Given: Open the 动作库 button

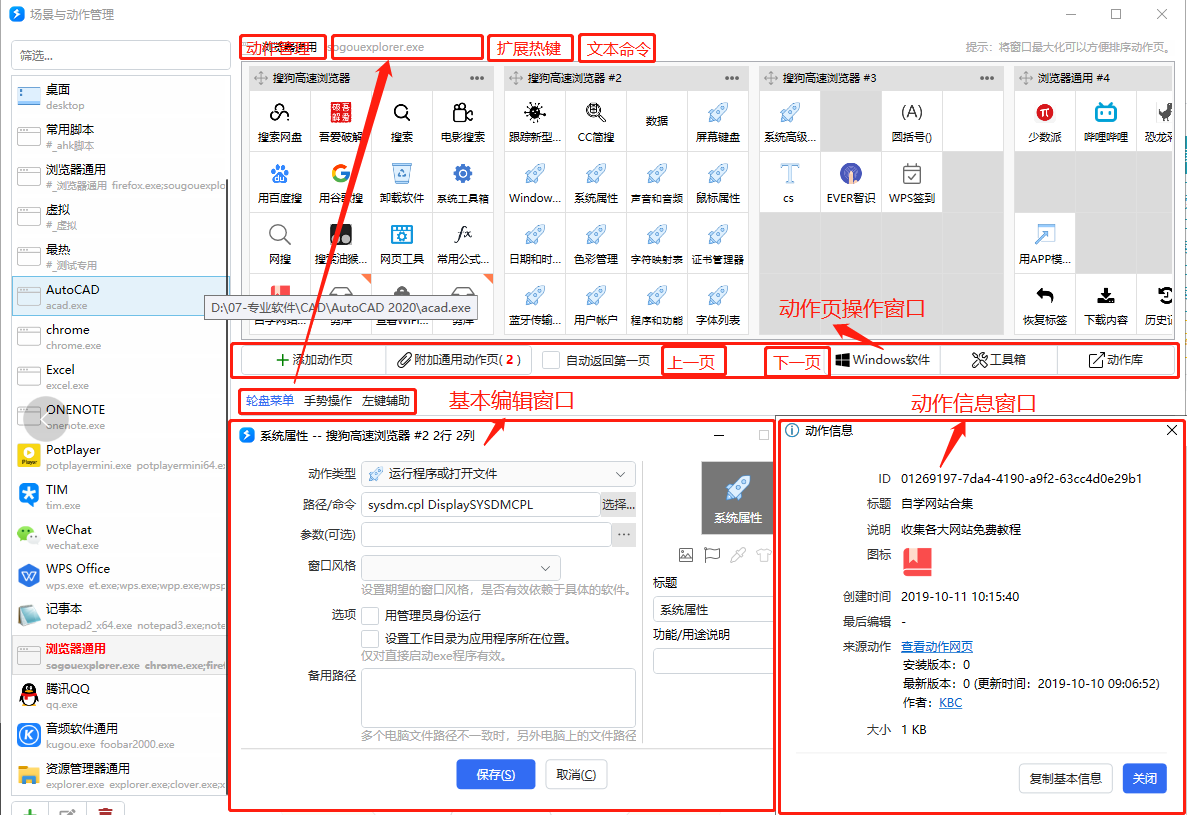Looking at the screenshot, I should coord(1116,360).
